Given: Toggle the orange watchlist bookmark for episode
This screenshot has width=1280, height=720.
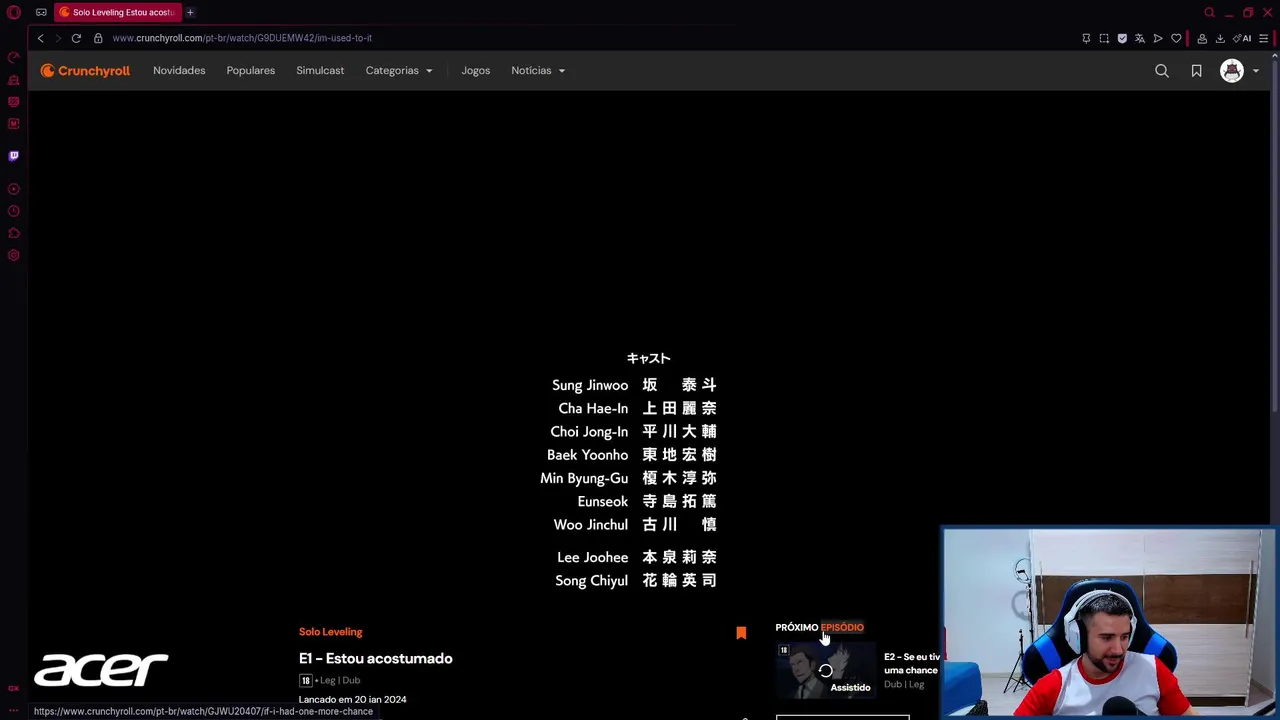Looking at the screenshot, I should pyautogui.click(x=741, y=633).
